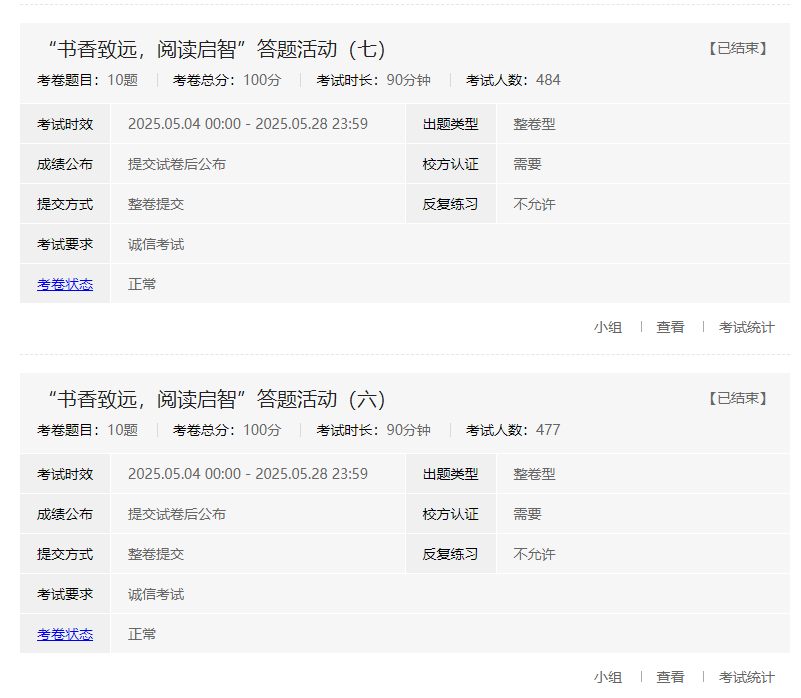
Task: Open the 考卷状态 link in activity (六)
Action: click(x=65, y=634)
